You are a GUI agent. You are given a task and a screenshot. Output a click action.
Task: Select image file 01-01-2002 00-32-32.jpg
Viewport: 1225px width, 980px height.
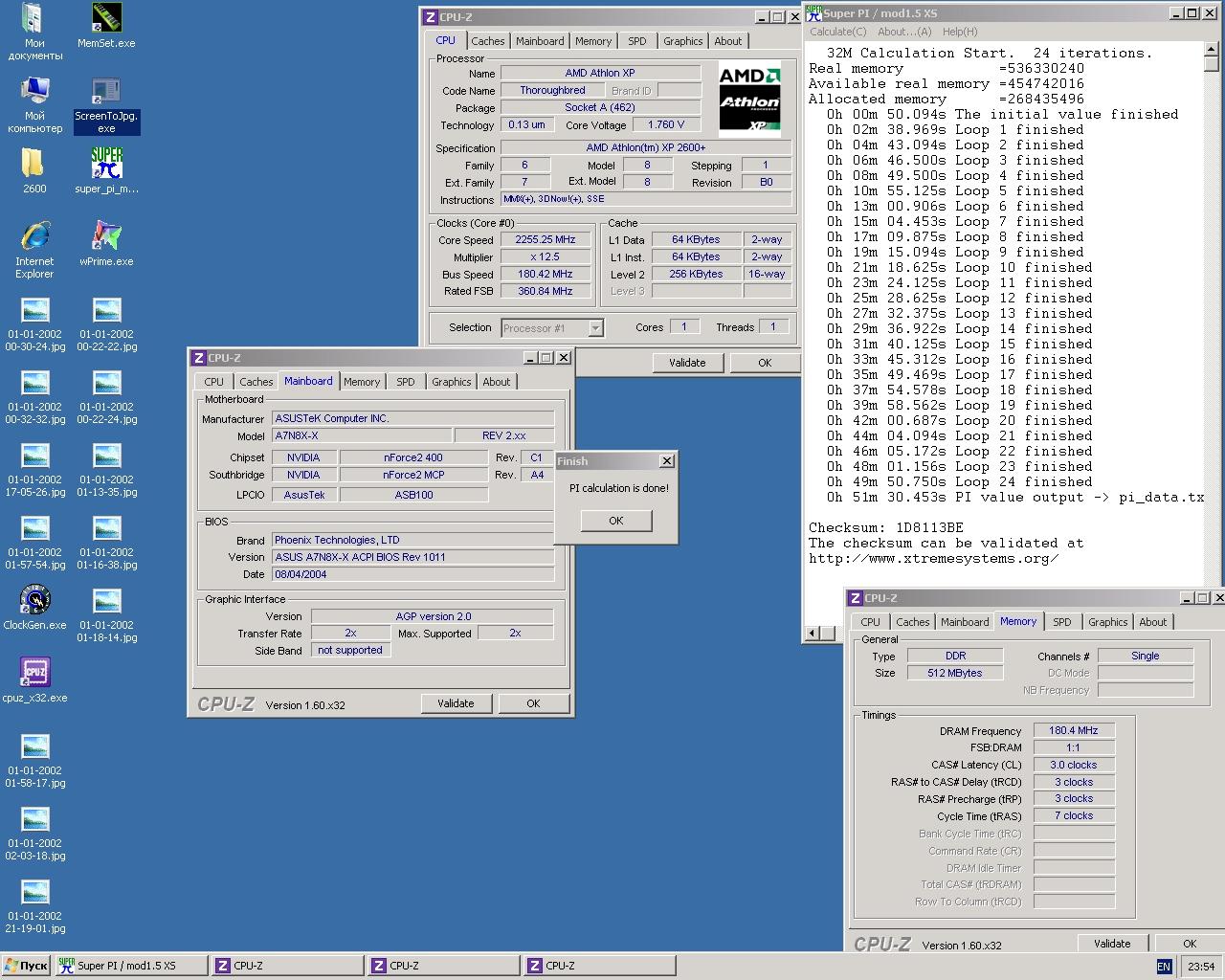pyautogui.click(x=34, y=396)
